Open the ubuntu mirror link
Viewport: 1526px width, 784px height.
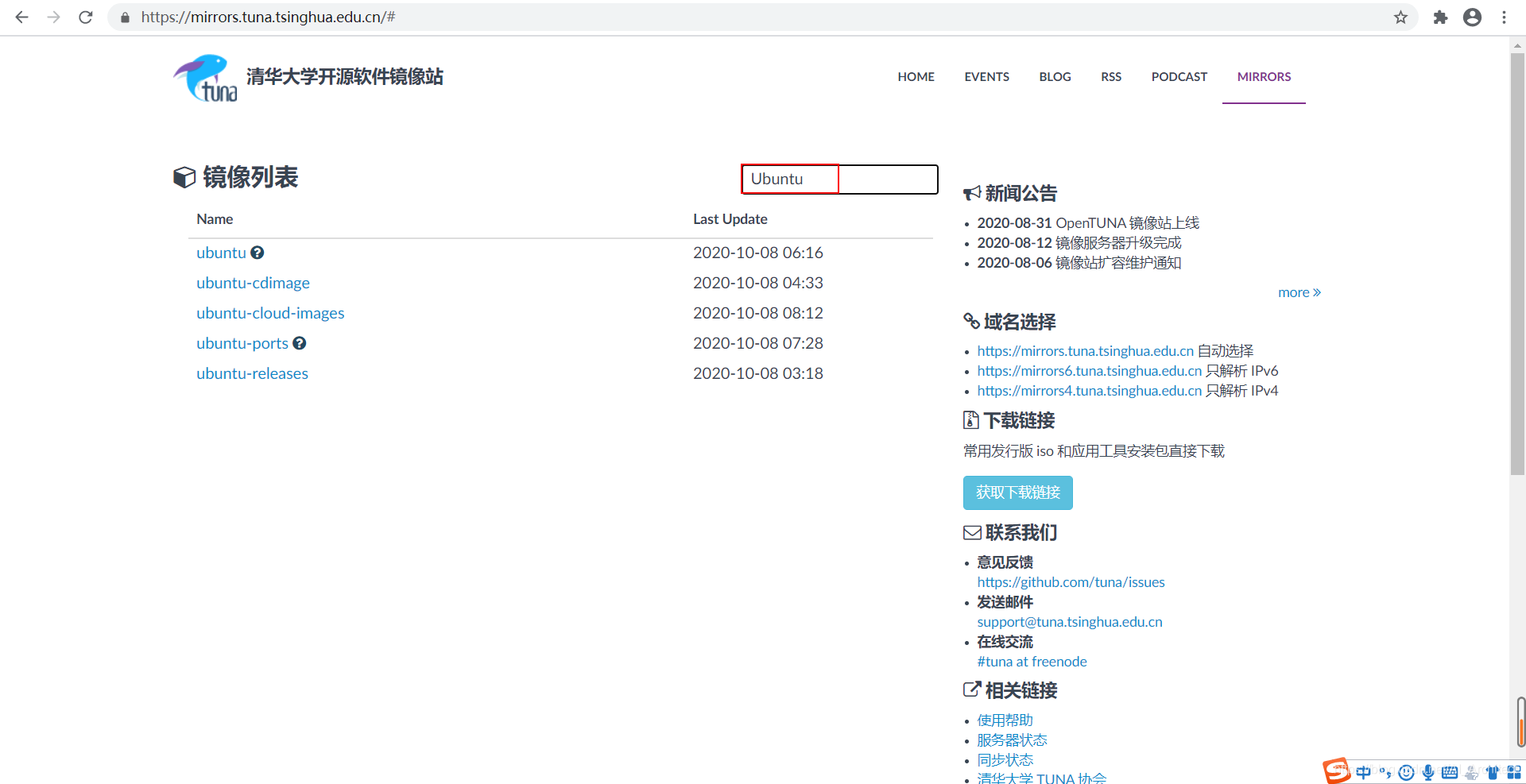221,253
